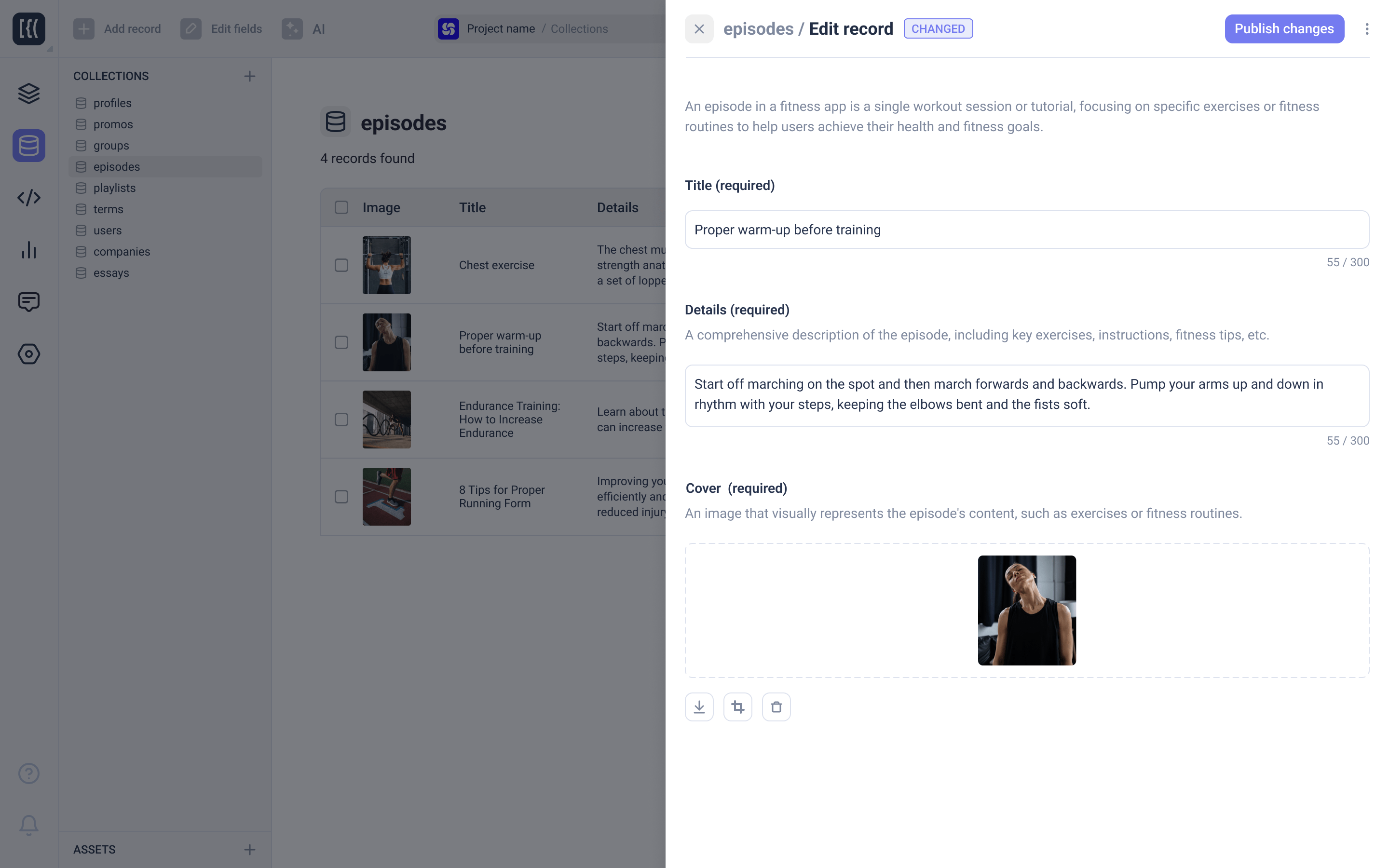This screenshot has width=1389, height=868.
Task: Close the Edit record panel
Action: pyautogui.click(x=700, y=29)
